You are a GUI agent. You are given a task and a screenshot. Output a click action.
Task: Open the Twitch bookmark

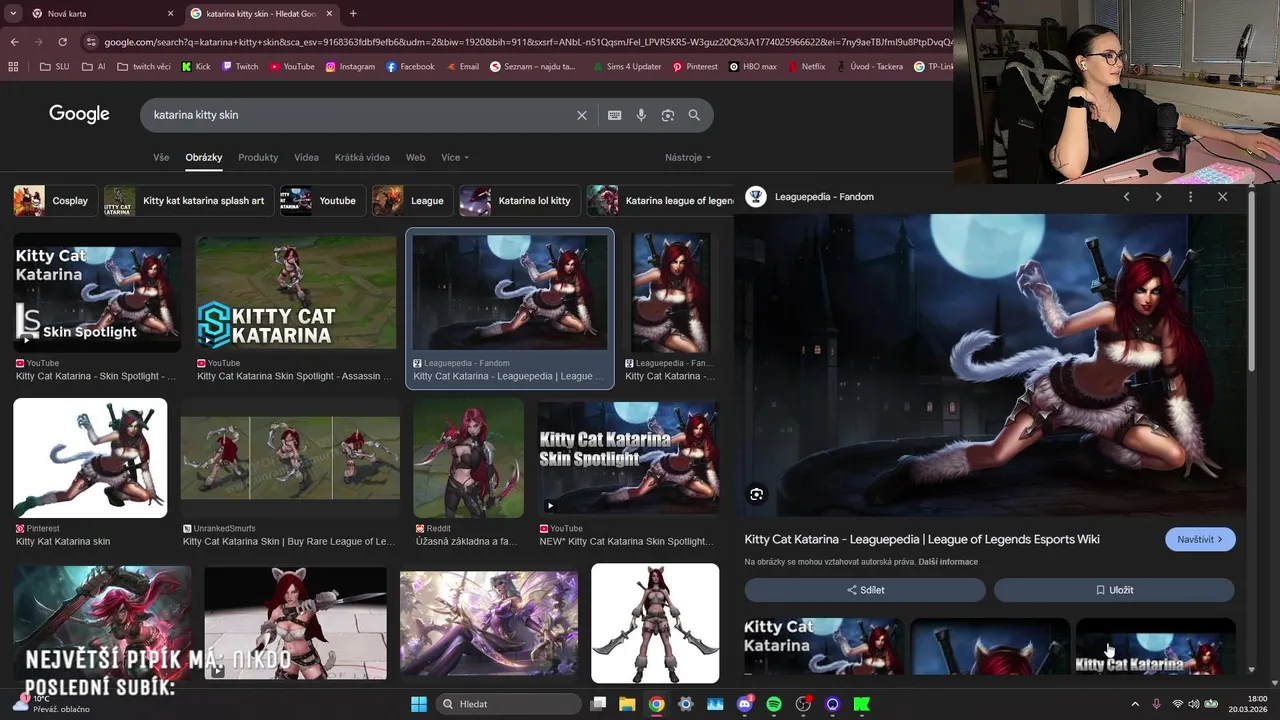point(240,67)
